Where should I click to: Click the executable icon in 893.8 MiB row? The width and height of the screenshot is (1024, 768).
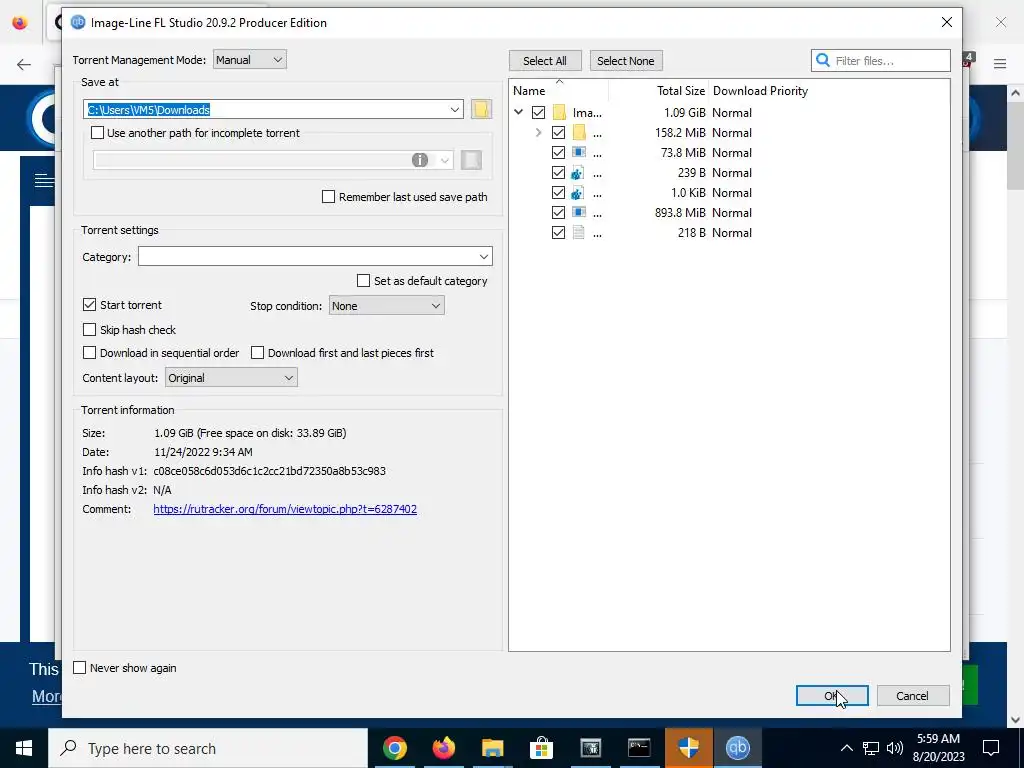tap(579, 212)
